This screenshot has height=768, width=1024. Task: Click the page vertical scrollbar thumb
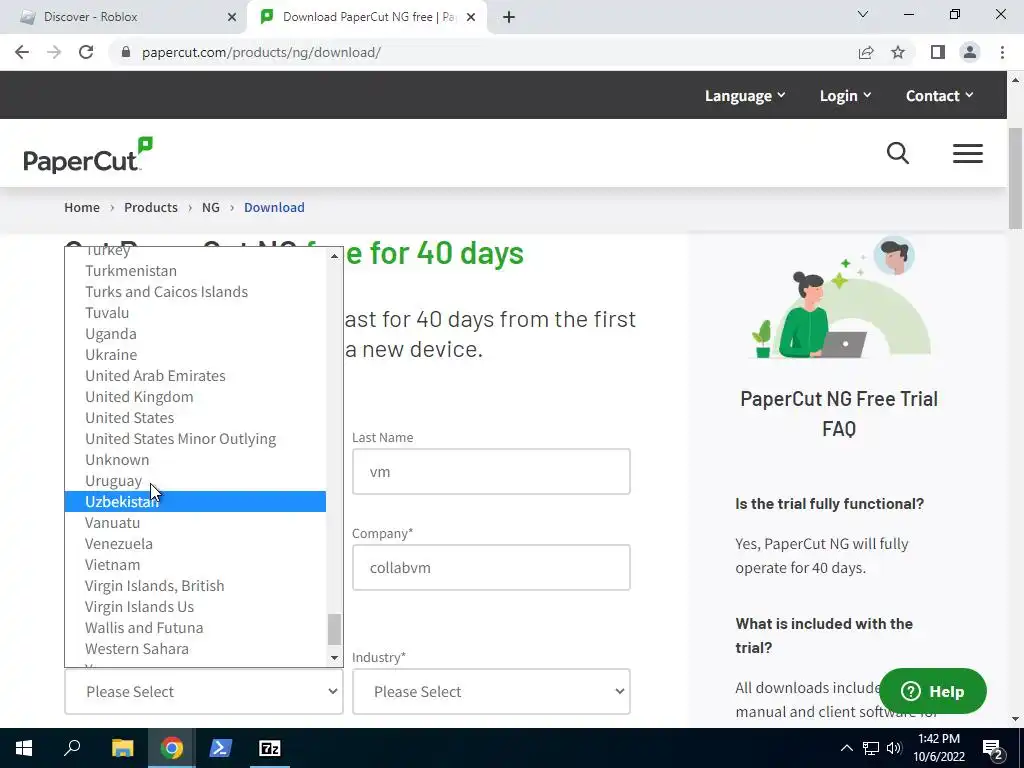pyautogui.click(x=1015, y=178)
